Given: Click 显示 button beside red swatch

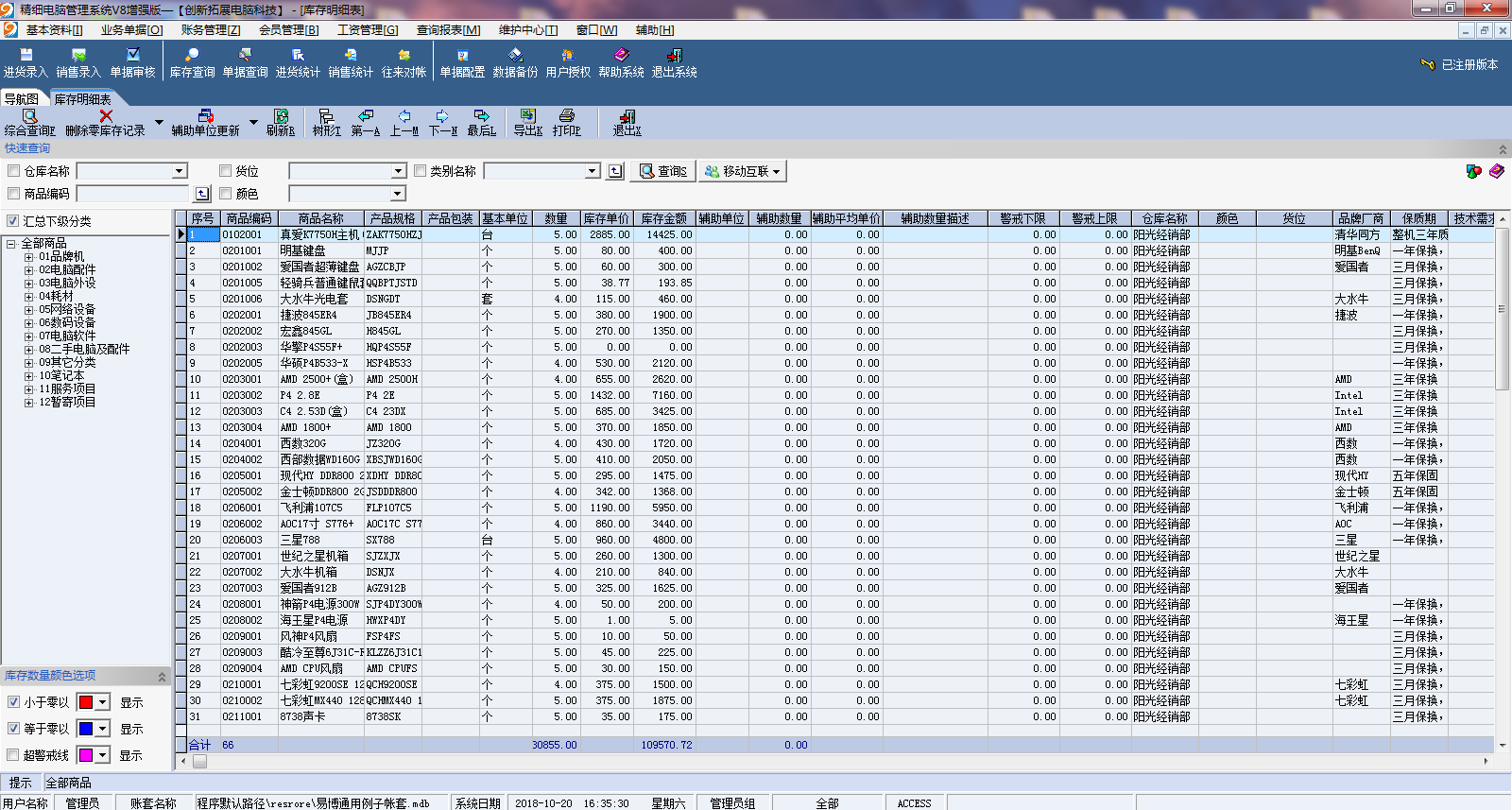Looking at the screenshot, I should click(x=131, y=703).
